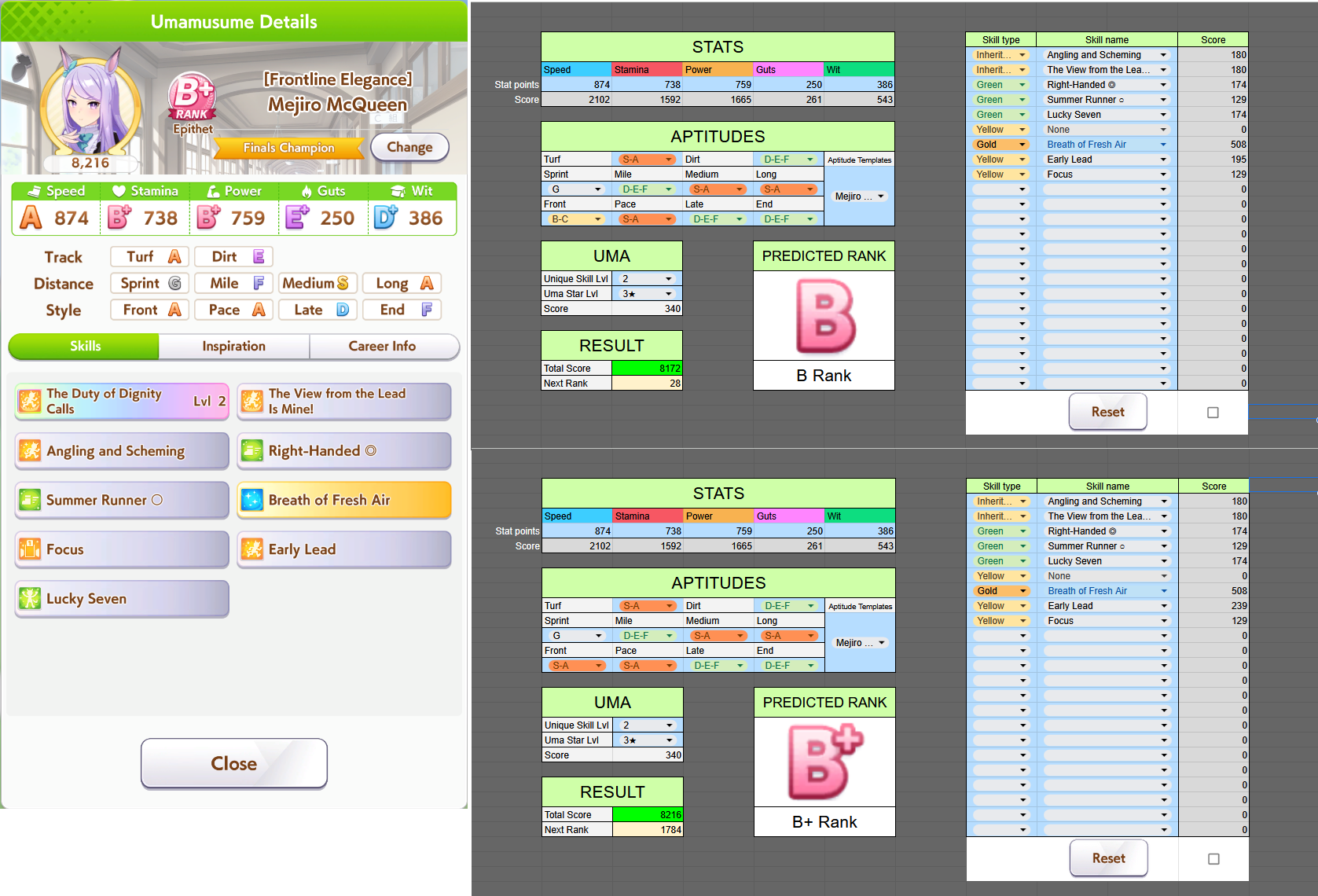1318x896 pixels.
Task: Click The View from the Lead skill icon
Action: (x=252, y=401)
